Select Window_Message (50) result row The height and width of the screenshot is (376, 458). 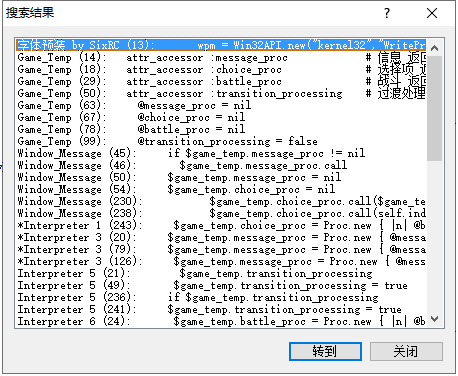coord(221,177)
